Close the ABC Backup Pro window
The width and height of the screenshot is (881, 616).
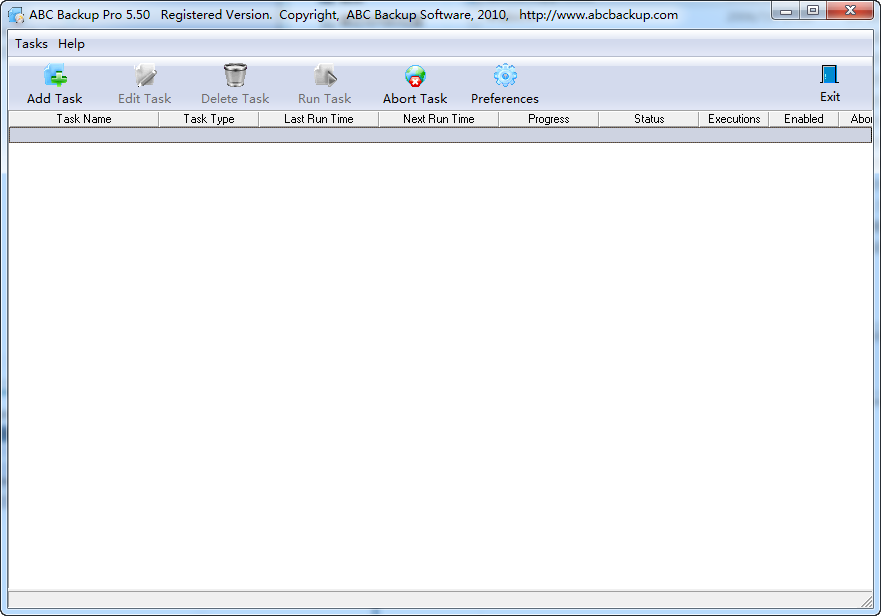coord(850,11)
